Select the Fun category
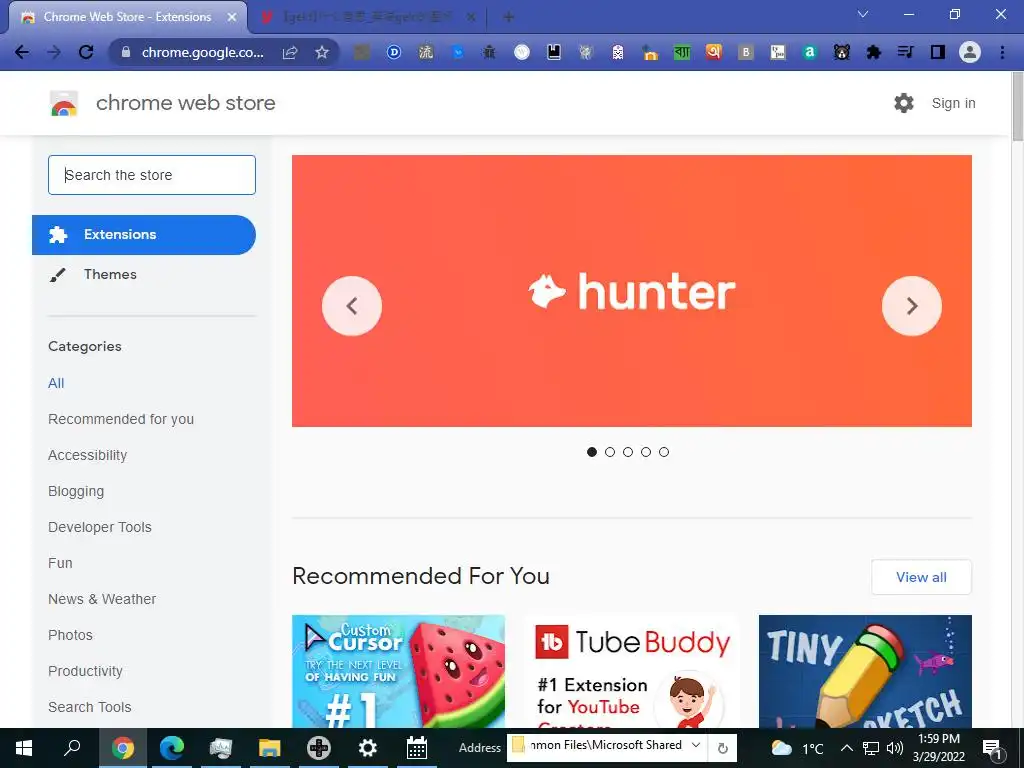The image size is (1024, 768). [60, 563]
